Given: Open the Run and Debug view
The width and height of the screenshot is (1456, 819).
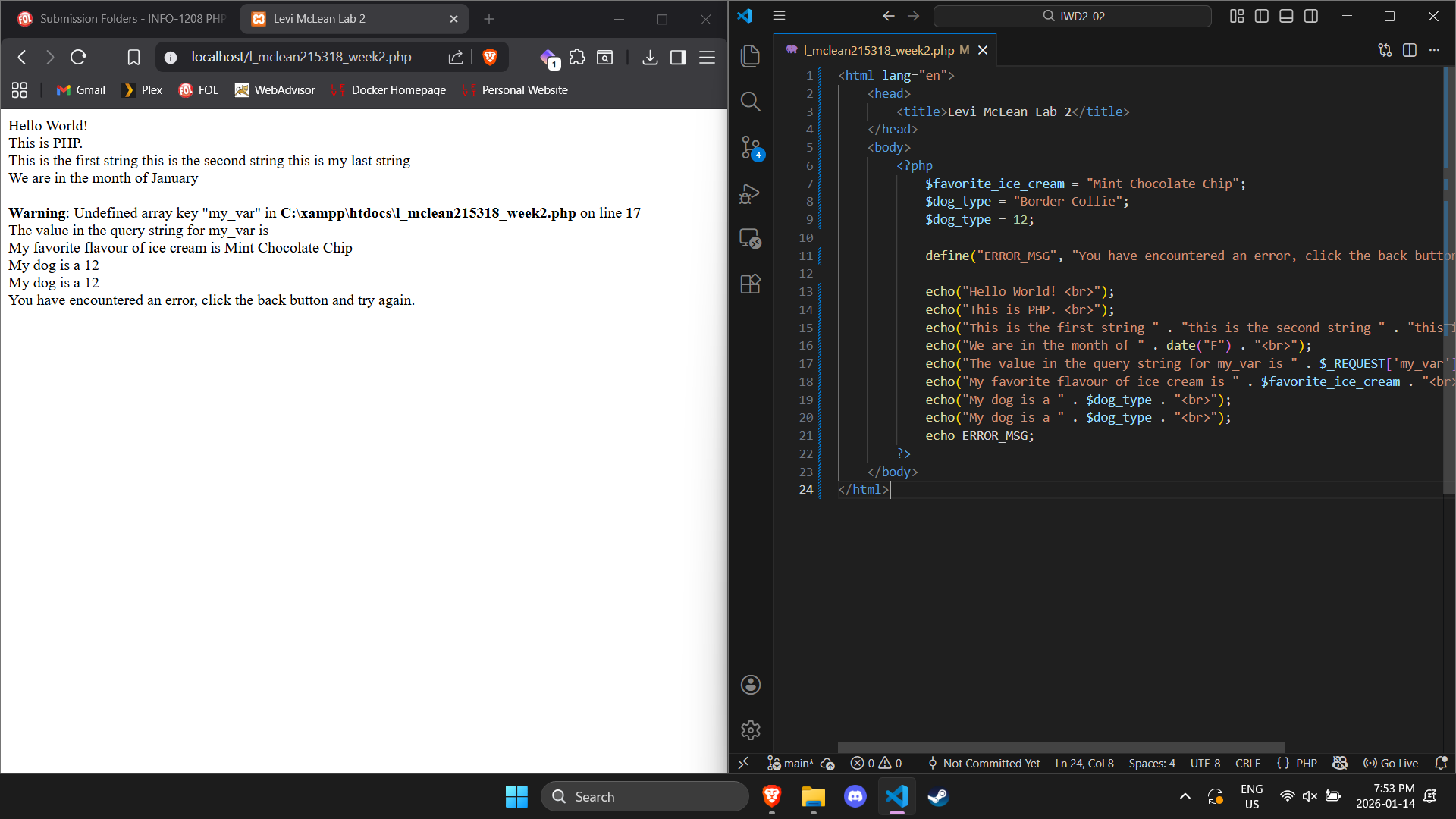Looking at the screenshot, I should 750,193.
